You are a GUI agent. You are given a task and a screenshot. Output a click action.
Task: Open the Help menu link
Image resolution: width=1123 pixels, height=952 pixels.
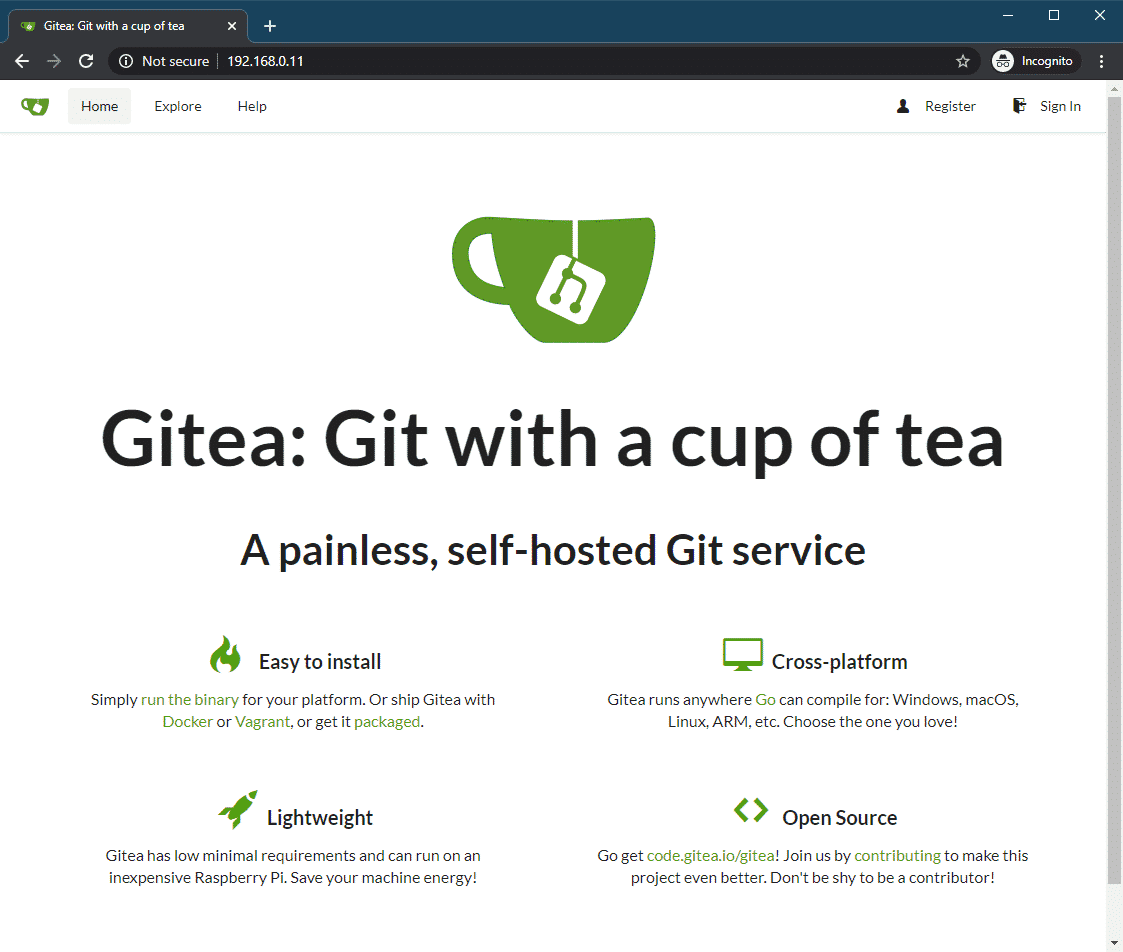click(252, 106)
